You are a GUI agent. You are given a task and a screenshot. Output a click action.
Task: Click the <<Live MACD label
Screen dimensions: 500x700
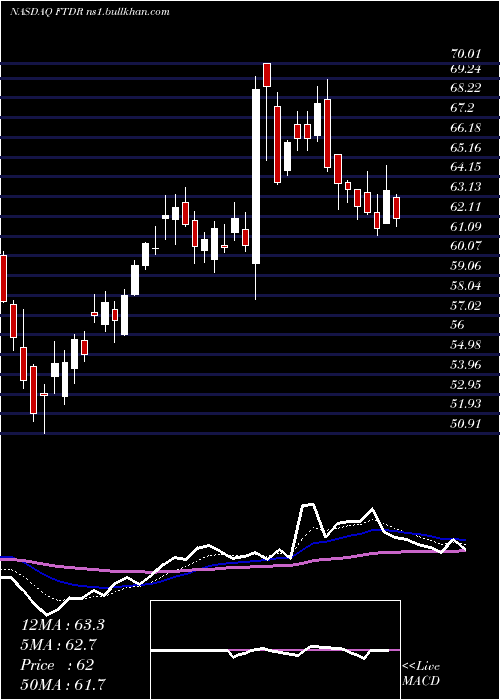click(421, 674)
